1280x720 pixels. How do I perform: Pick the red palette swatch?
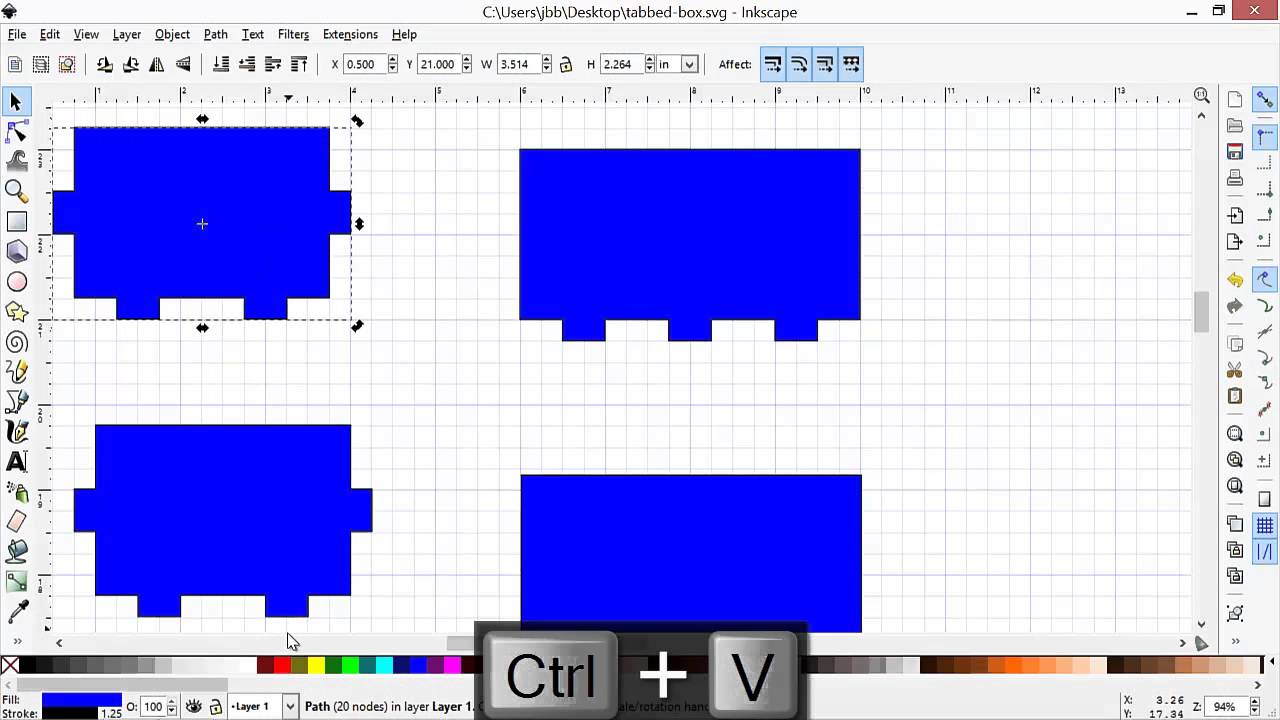point(282,665)
